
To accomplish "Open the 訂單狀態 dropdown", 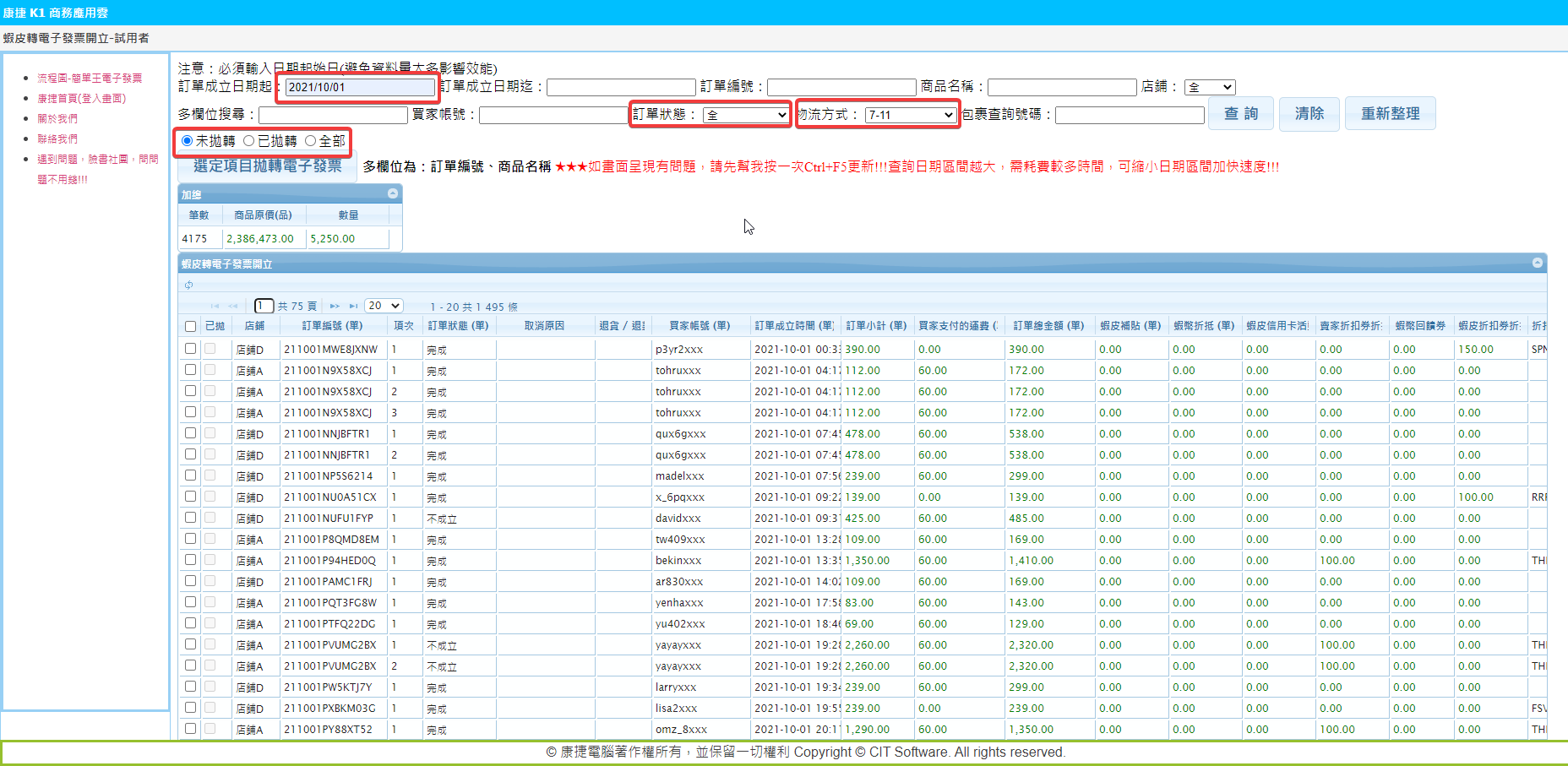I will 745,115.
